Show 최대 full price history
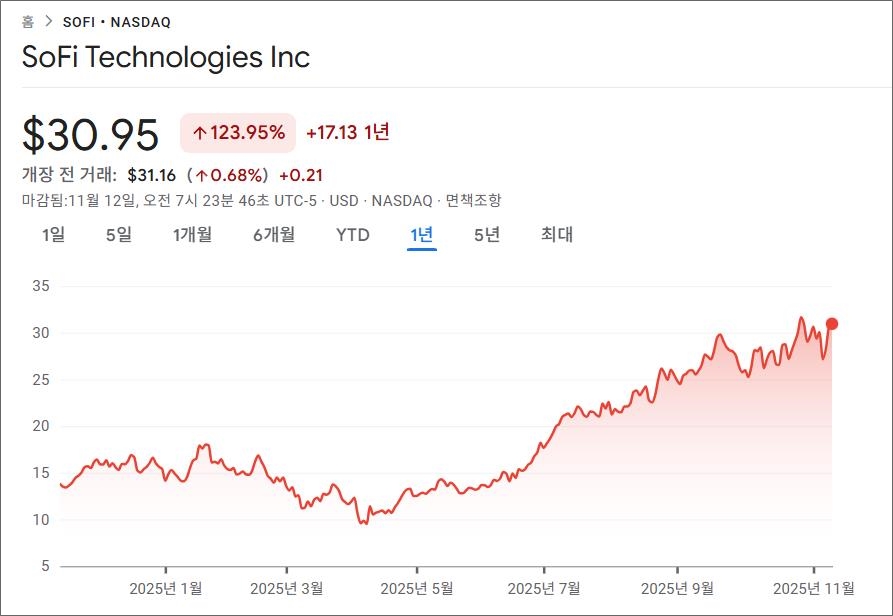893x616 pixels. [x=557, y=235]
